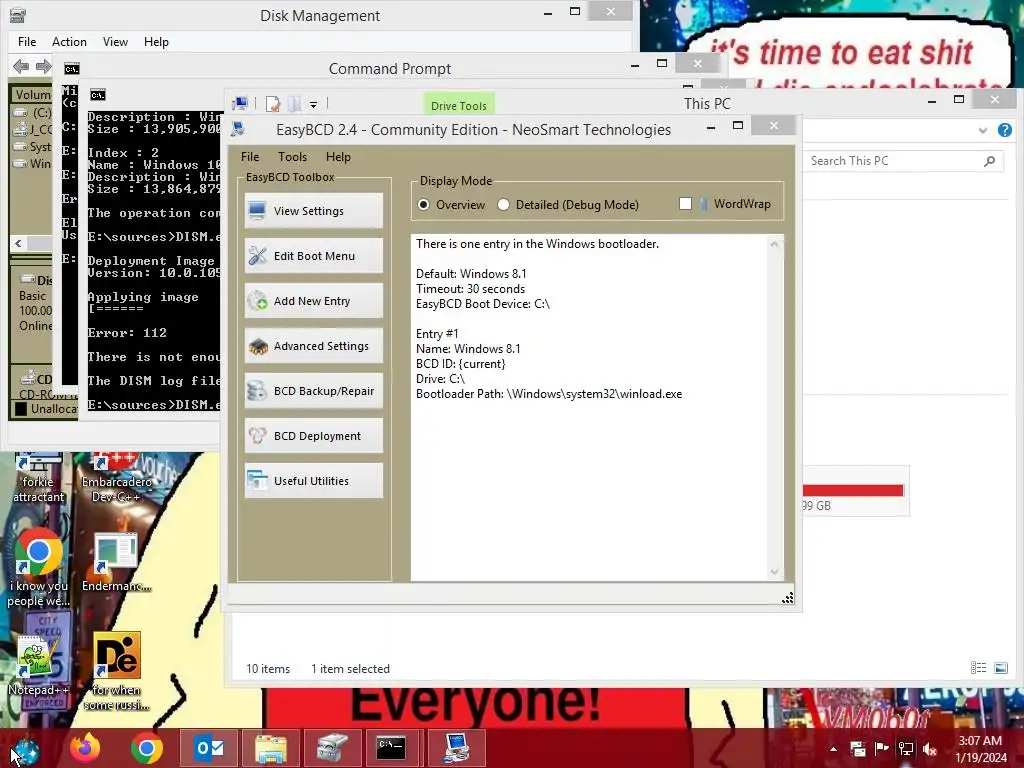Show hidden tray icons arrow
The image size is (1024, 768).
833,749
